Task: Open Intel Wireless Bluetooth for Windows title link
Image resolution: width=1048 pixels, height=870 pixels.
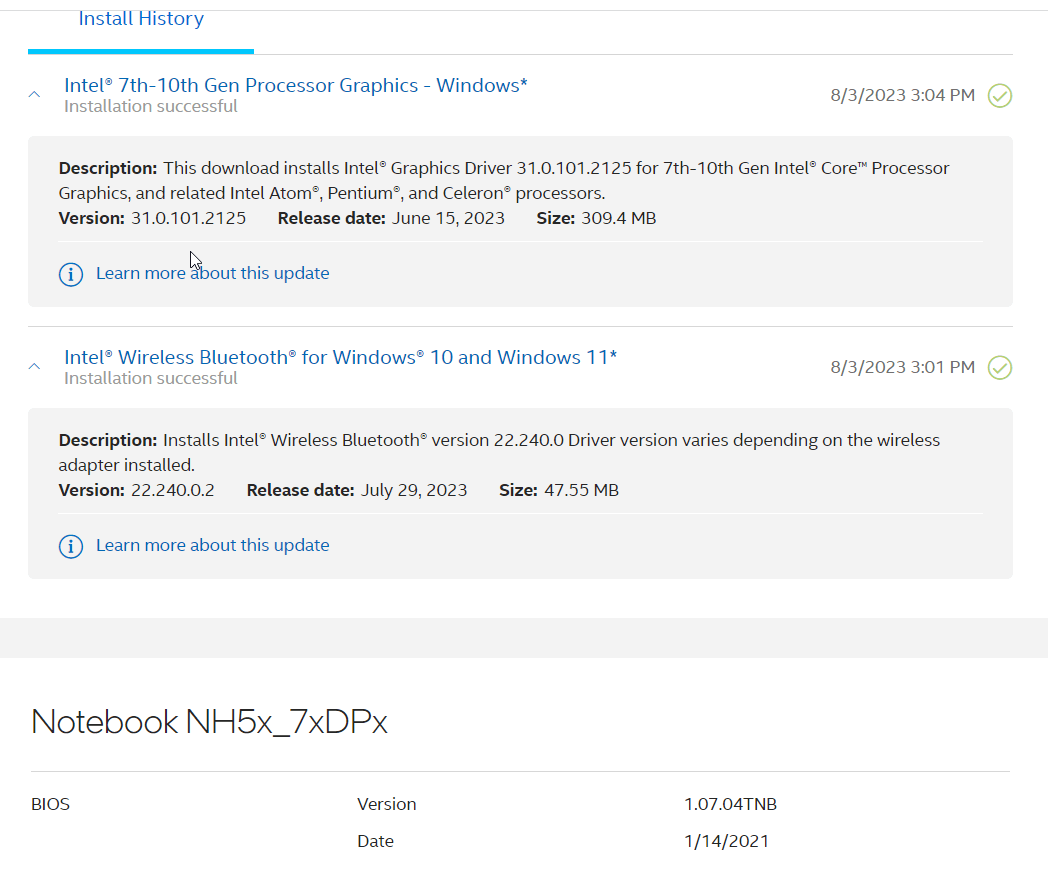Action: [x=340, y=357]
